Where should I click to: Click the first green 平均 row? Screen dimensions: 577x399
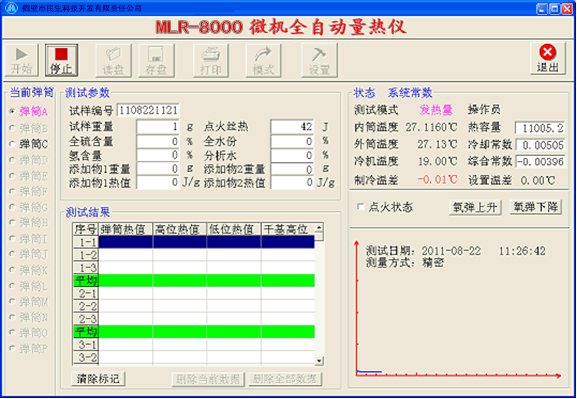click(194, 280)
